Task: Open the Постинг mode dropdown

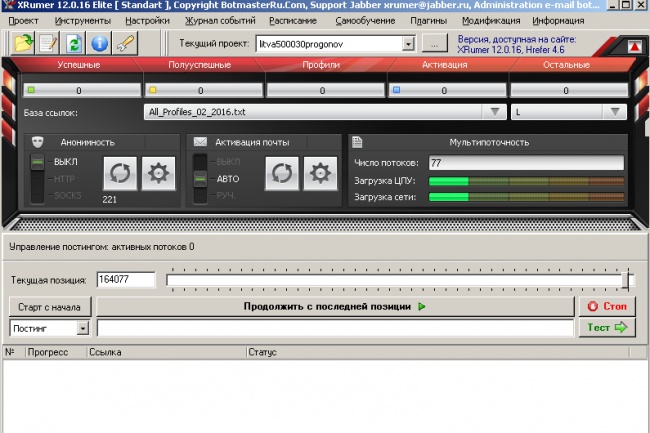Action: coord(82,328)
